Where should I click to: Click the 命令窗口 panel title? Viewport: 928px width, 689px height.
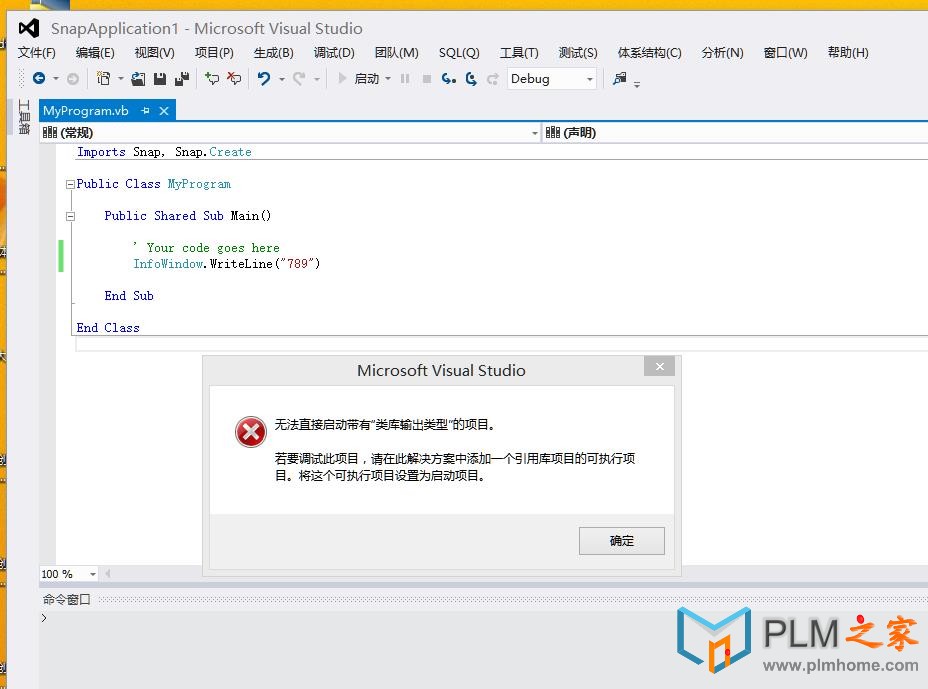click(x=66, y=600)
